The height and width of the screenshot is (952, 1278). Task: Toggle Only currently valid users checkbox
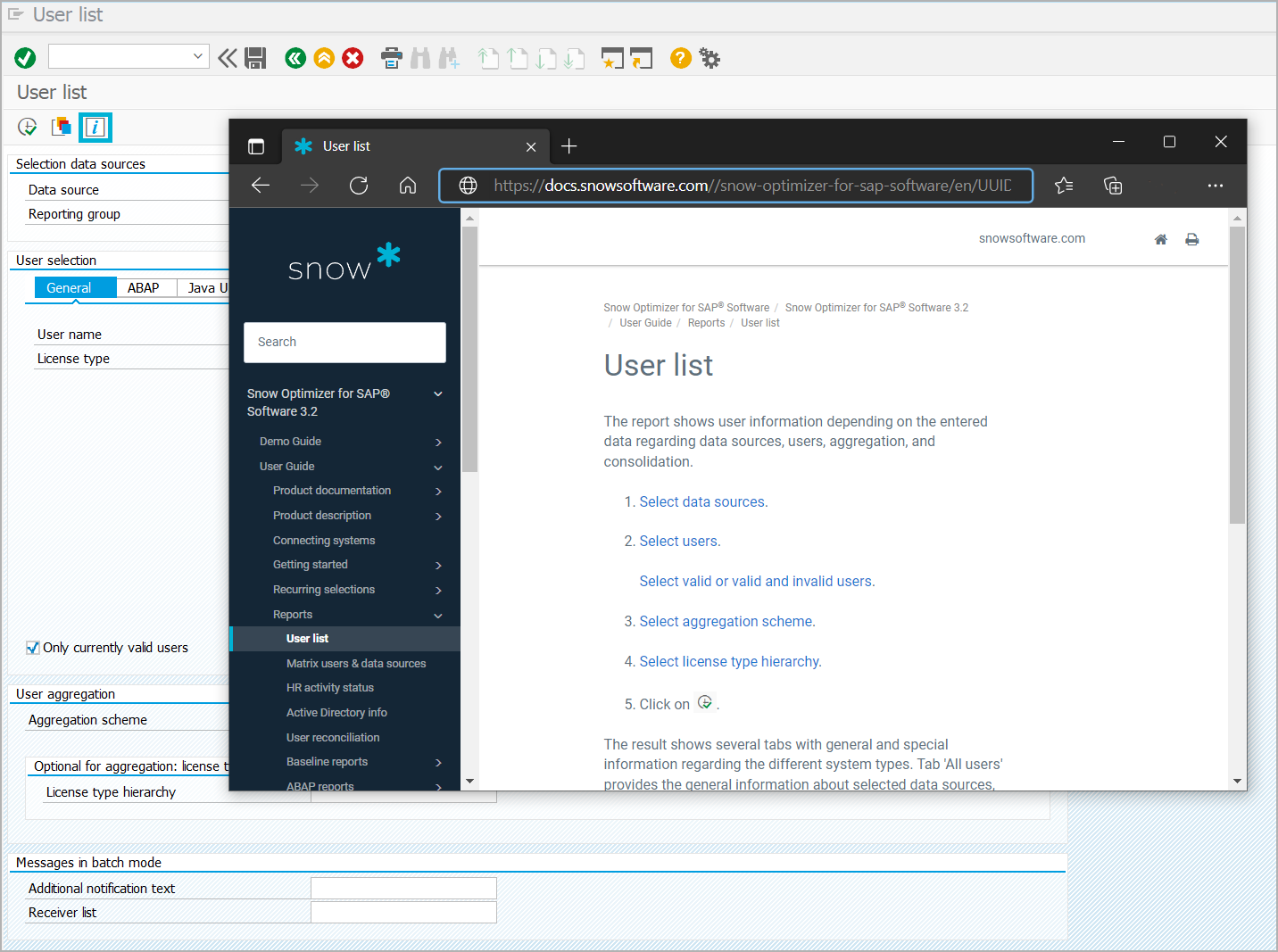pos(33,648)
